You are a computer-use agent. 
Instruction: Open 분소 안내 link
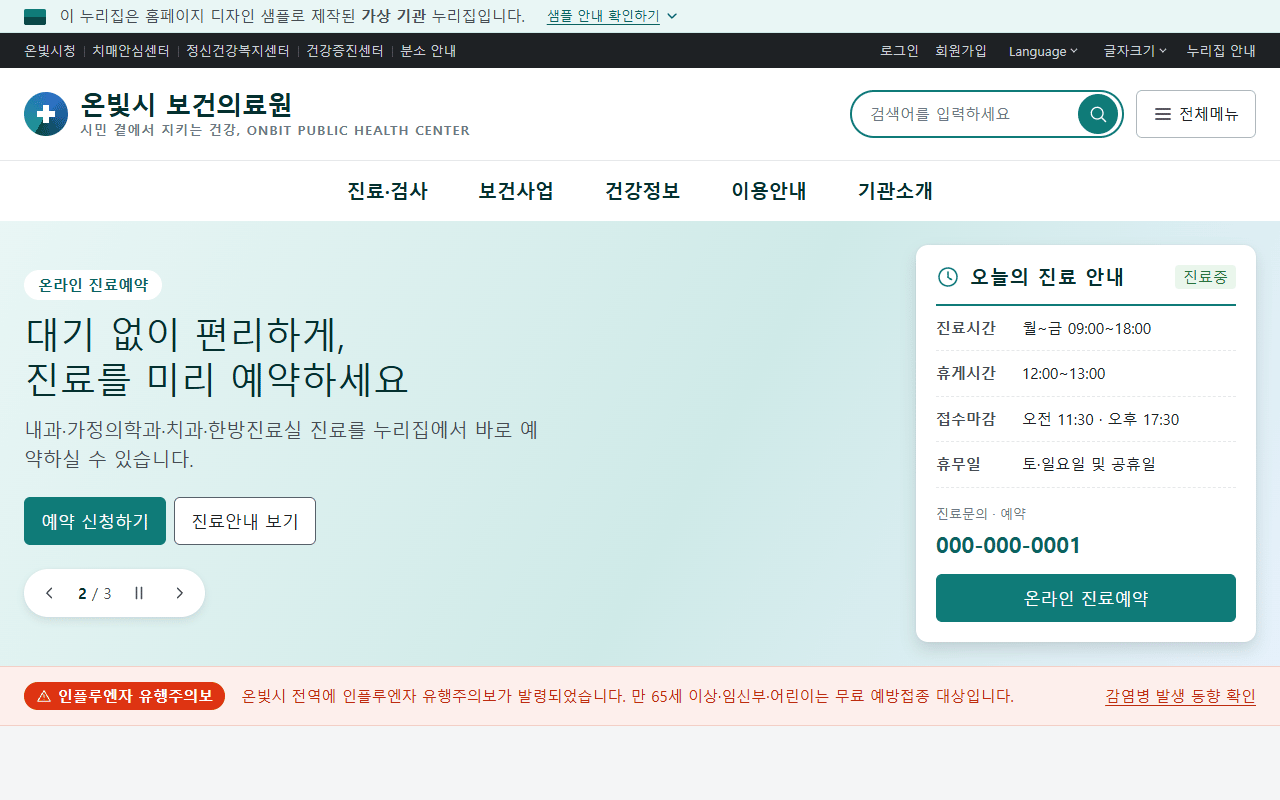click(x=428, y=51)
